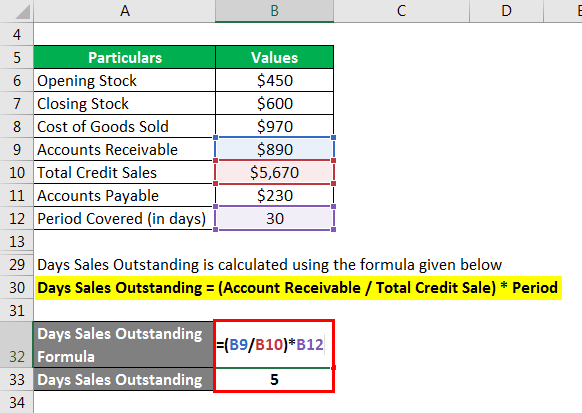Select row 6 header

17,81
